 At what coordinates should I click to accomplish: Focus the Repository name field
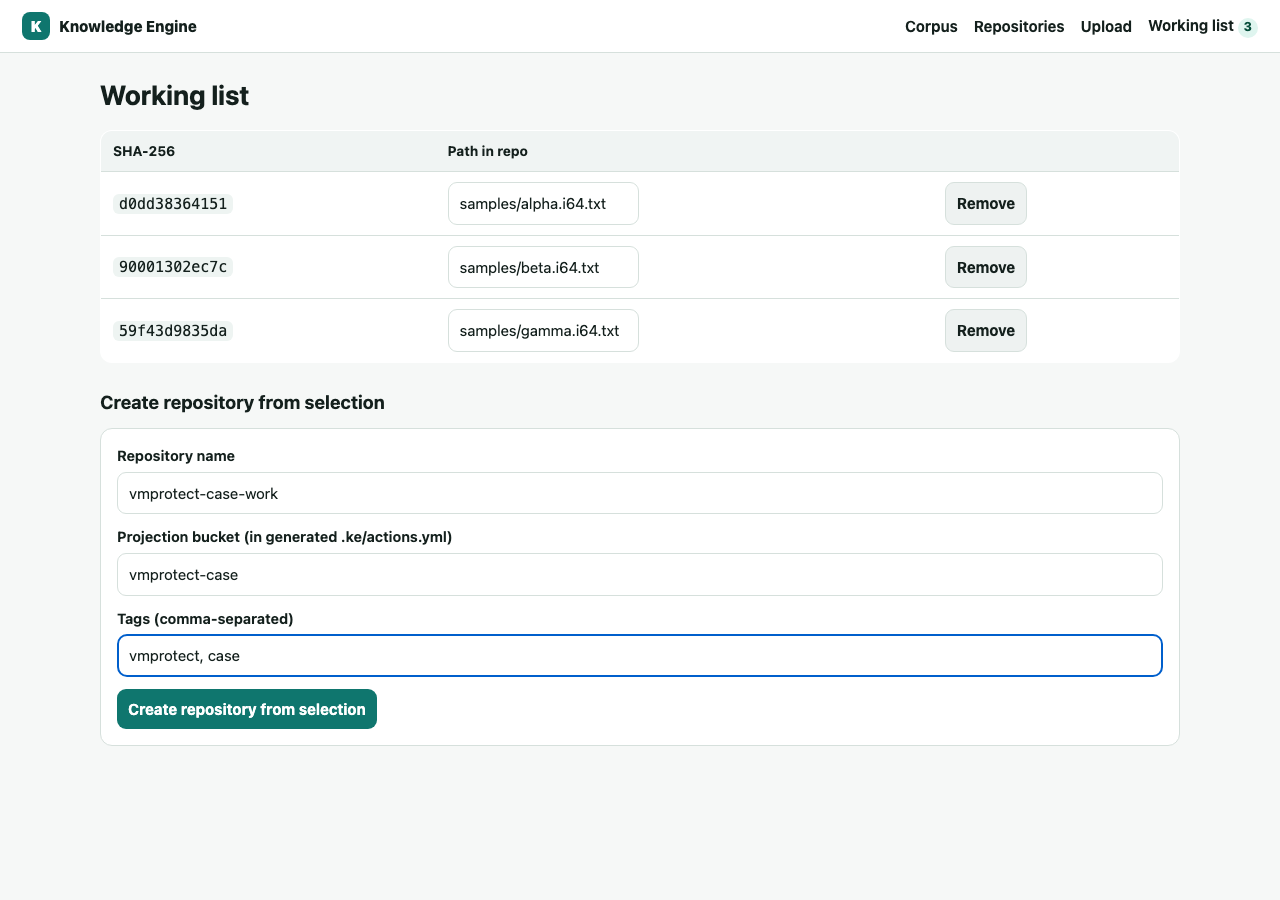coord(640,493)
